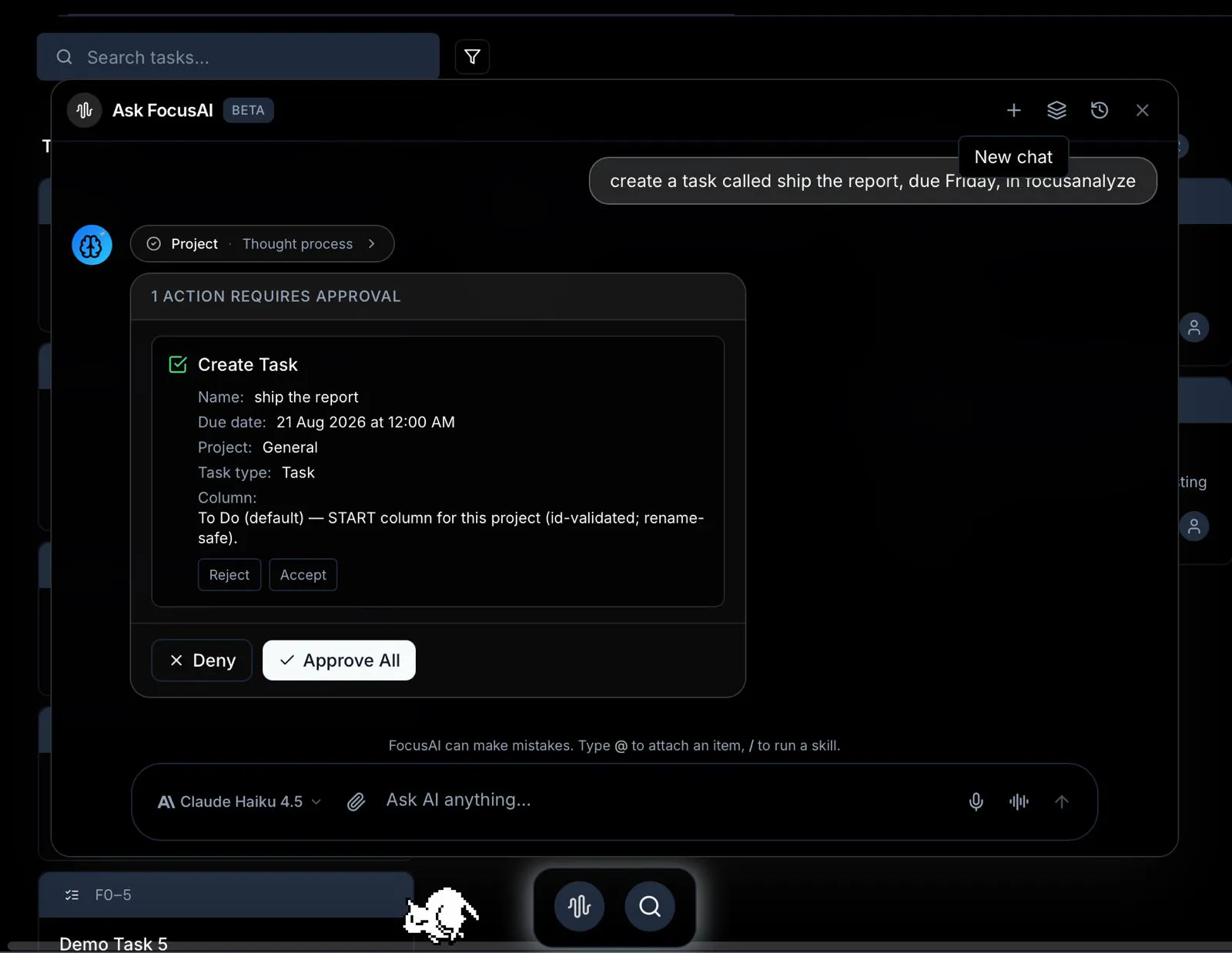Focus the Search tasks field
This screenshot has height=953, width=1232.
pyautogui.click(x=238, y=57)
